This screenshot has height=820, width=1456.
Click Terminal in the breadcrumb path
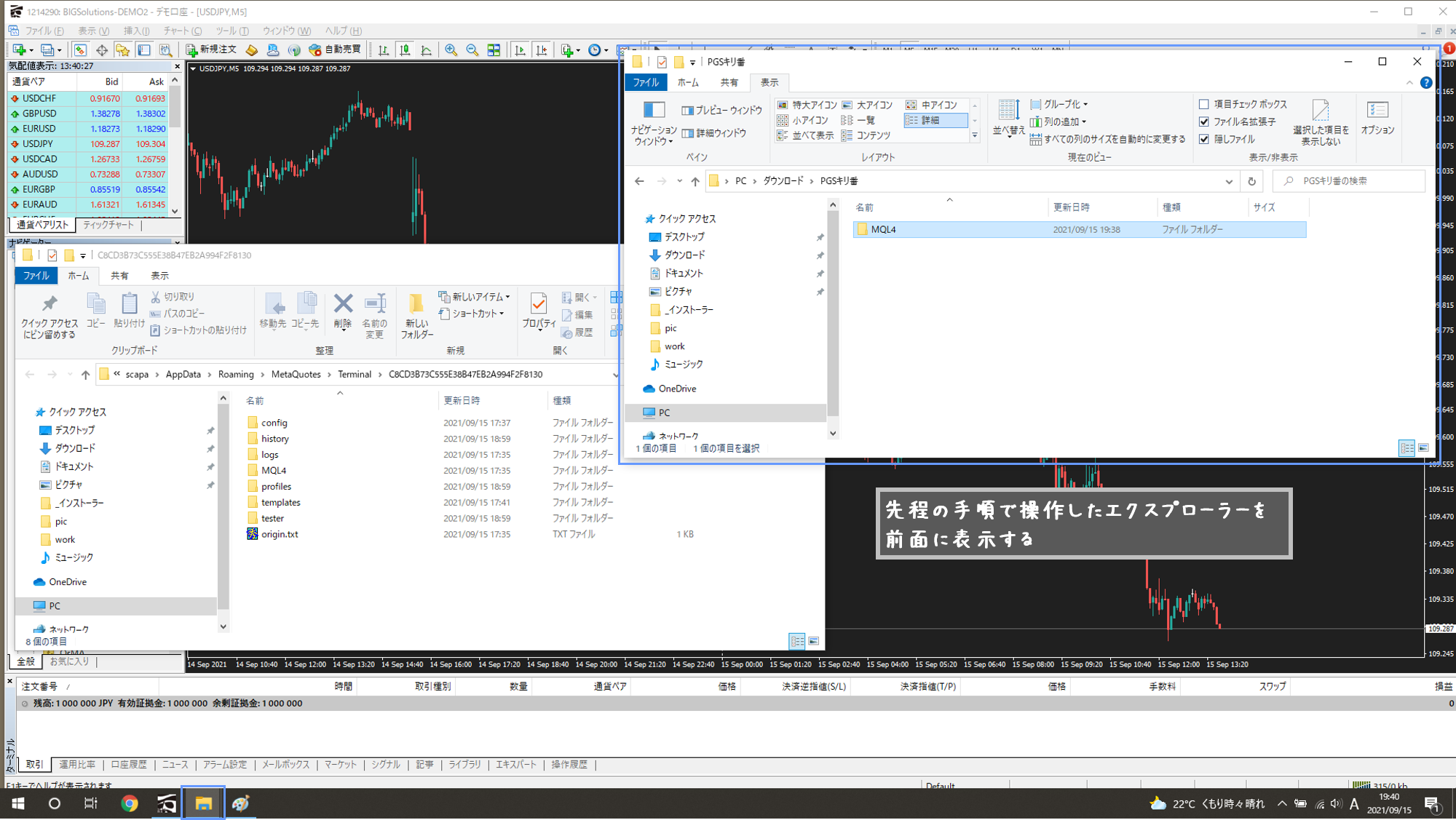[x=355, y=374]
